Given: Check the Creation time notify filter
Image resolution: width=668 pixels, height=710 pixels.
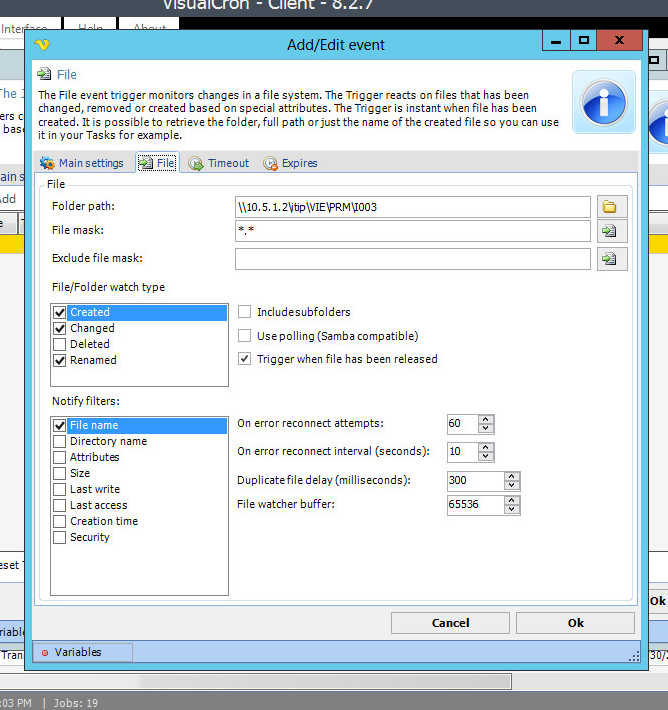Looking at the screenshot, I should [60, 521].
